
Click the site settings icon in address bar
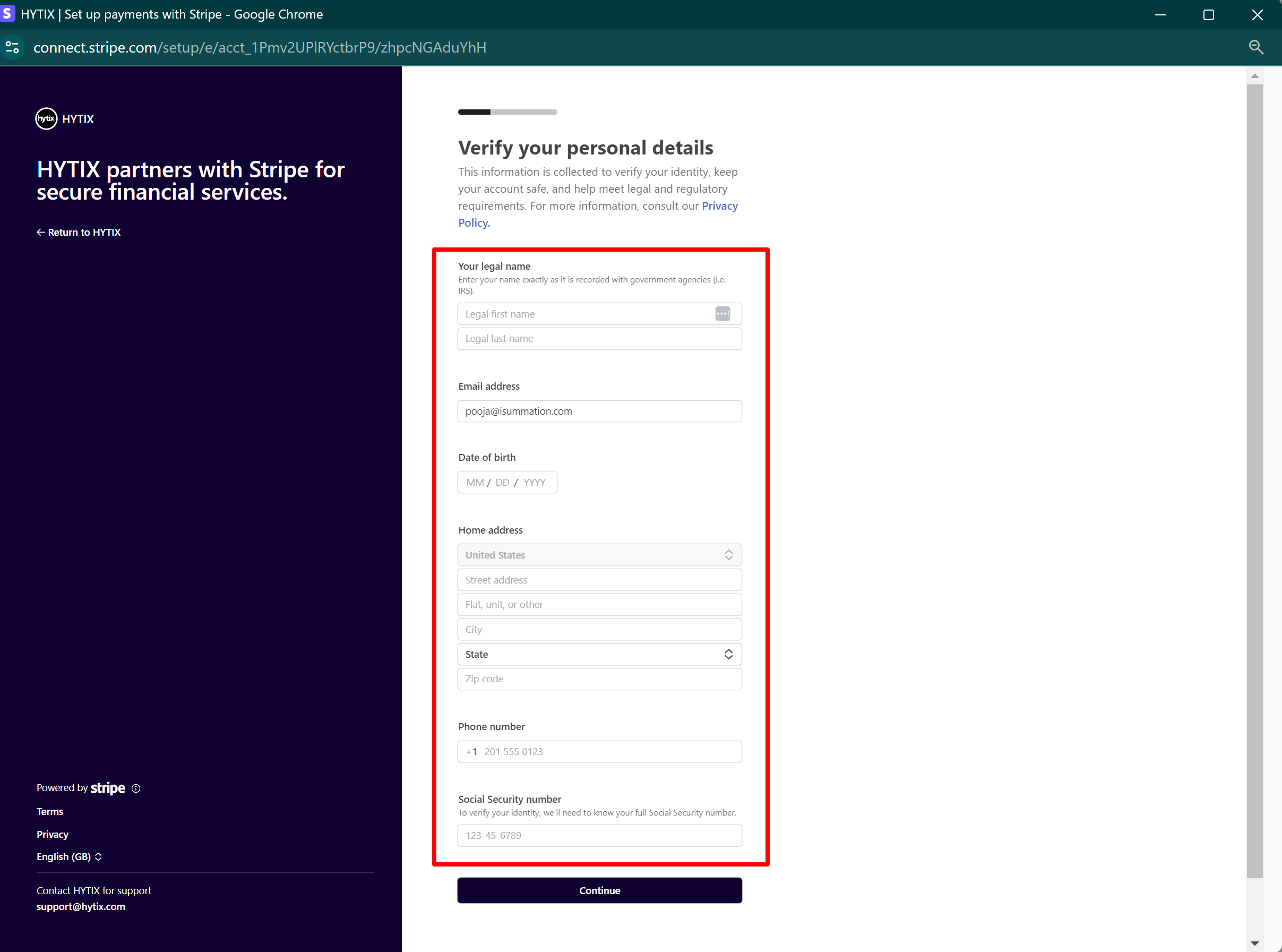coord(13,47)
